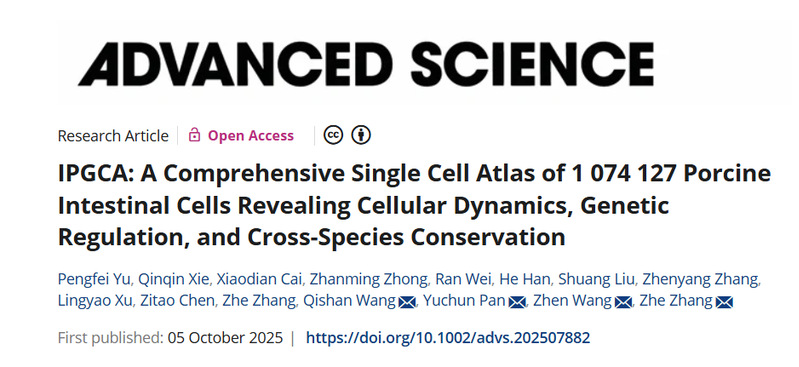Click the attribution person license icon
Viewport: 799px width, 367px height.
[x=361, y=135]
